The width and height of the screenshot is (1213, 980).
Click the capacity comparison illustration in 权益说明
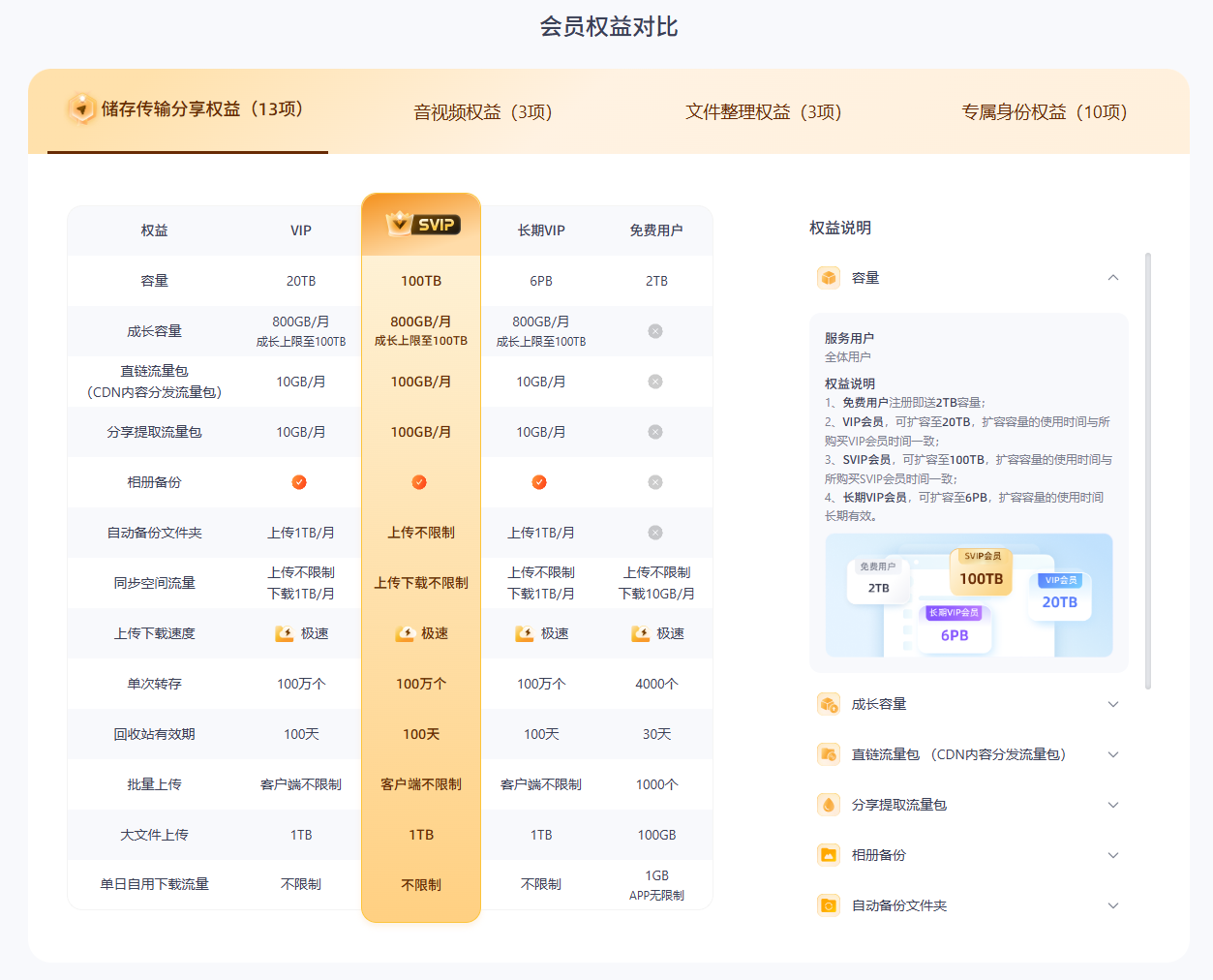pyautogui.click(x=968, y=596)
